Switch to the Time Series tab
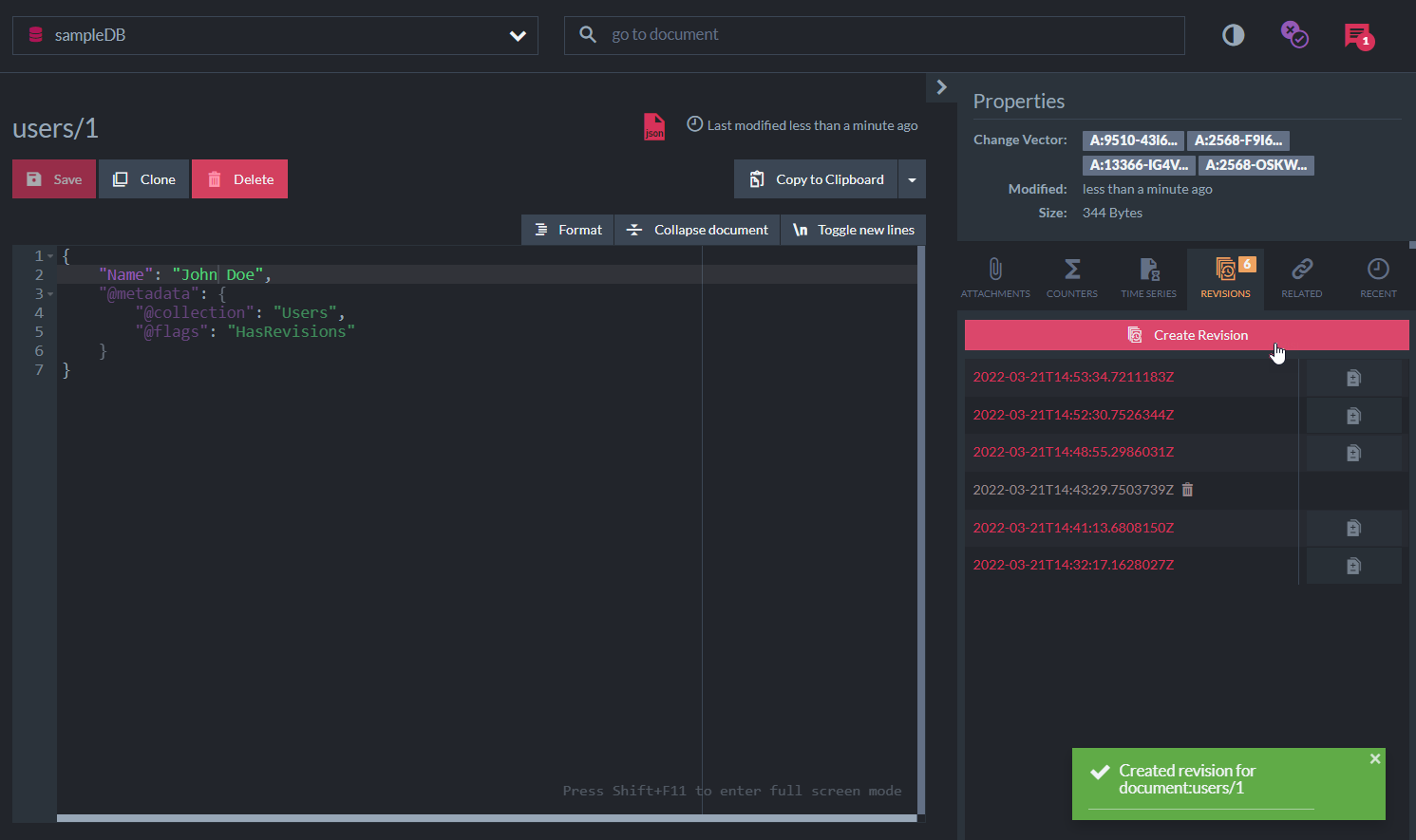This screenshot has height=840, width=1416. (1149, 278)
